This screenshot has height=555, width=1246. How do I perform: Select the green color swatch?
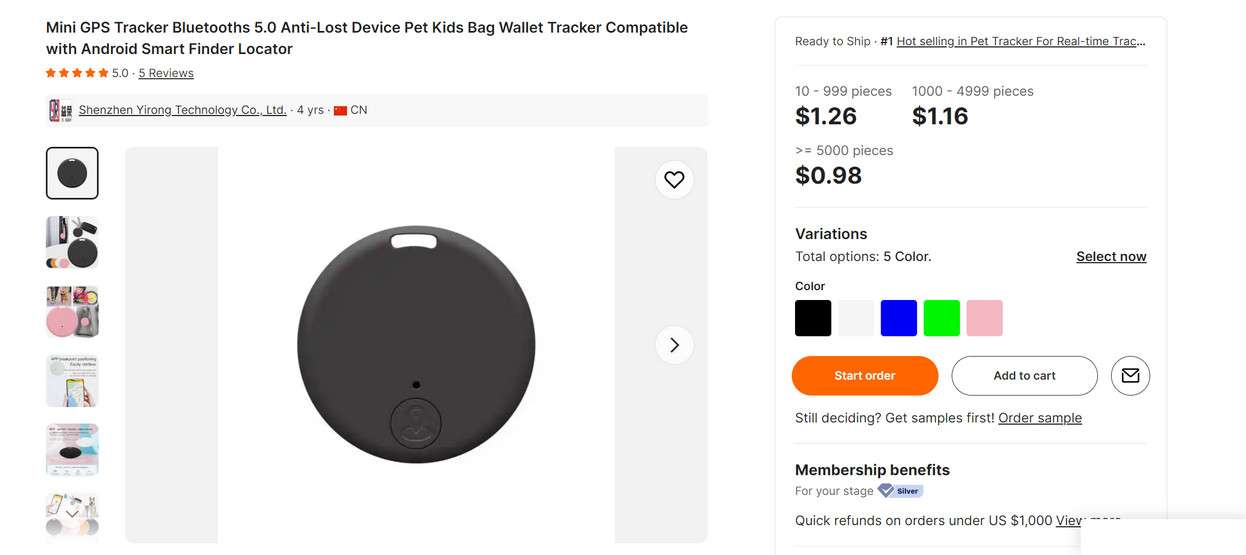942,318
